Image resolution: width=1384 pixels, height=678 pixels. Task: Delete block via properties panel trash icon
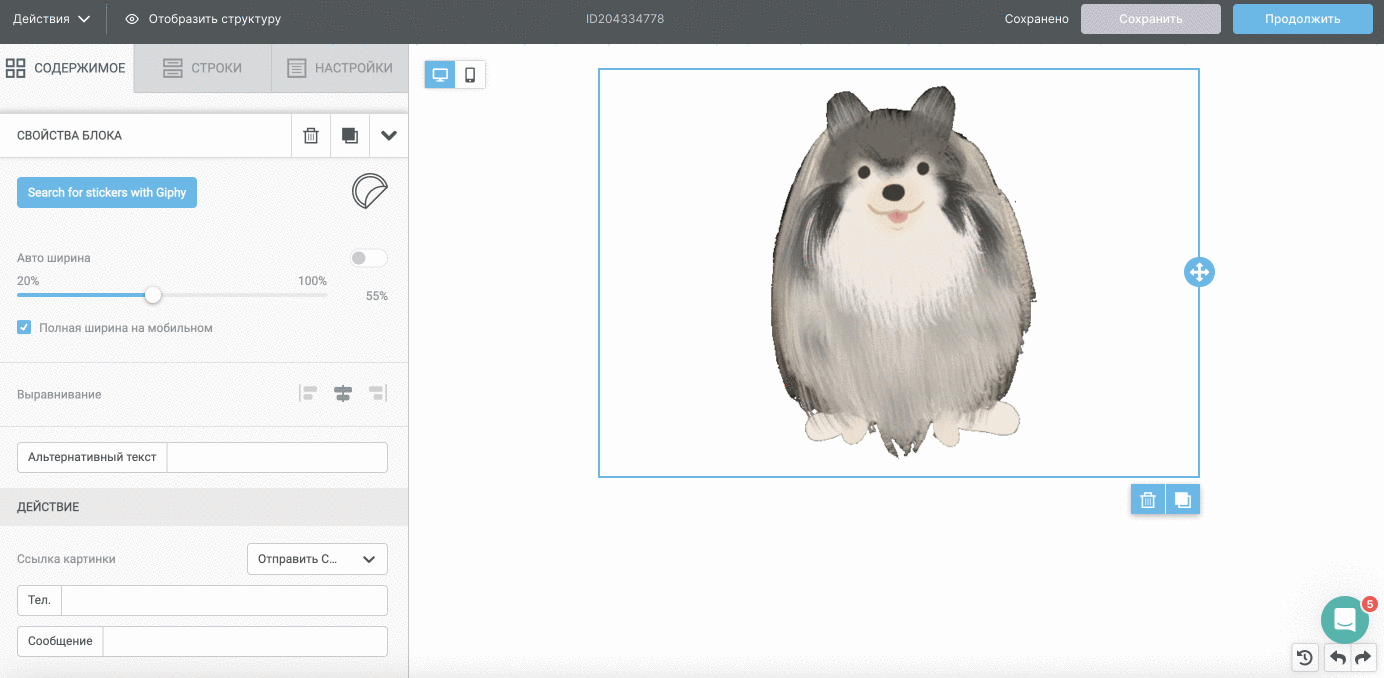pyautogui.click(x=311, y=136)
